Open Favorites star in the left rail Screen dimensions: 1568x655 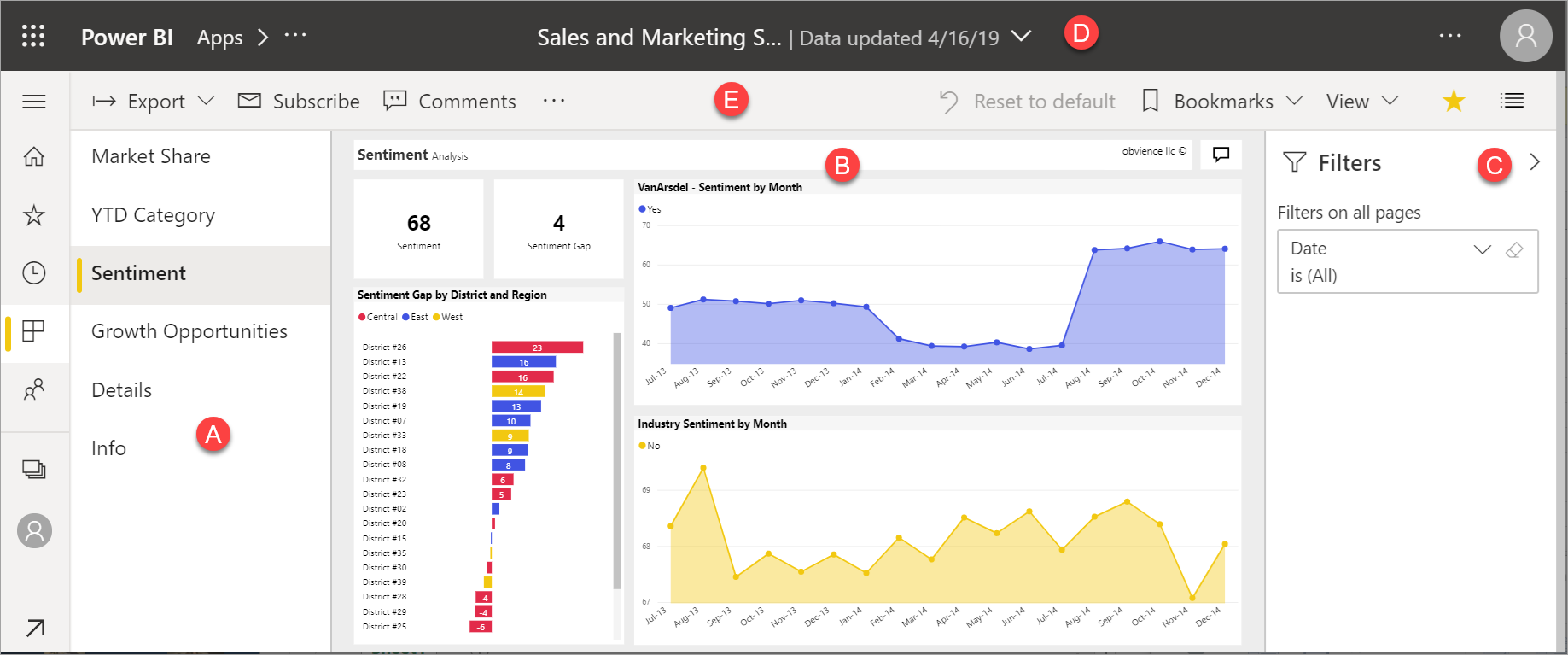(x=34, y=214)
